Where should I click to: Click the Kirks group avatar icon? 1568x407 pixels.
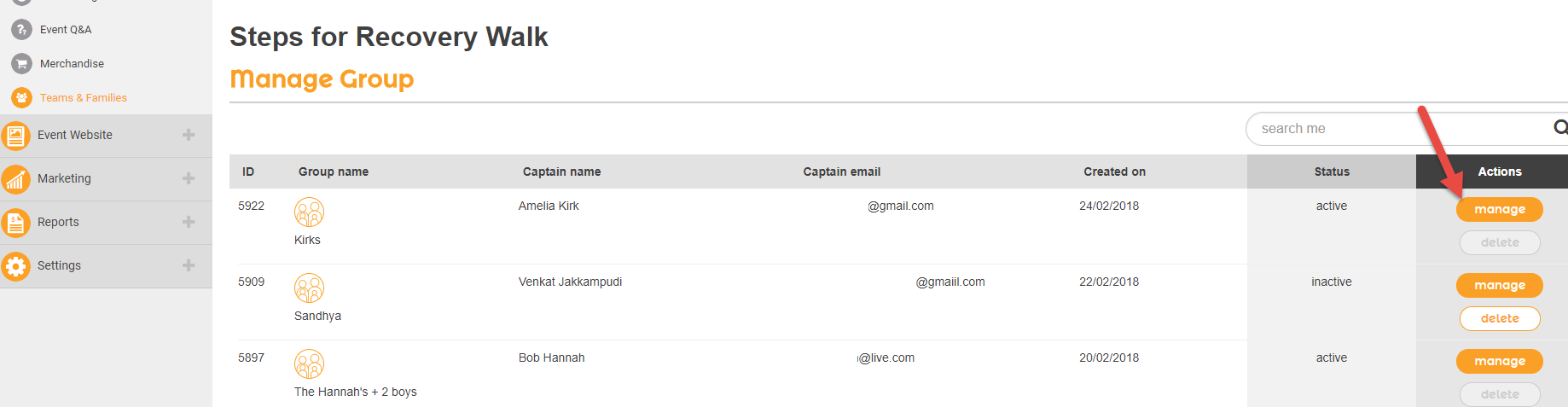click(309, 212)
